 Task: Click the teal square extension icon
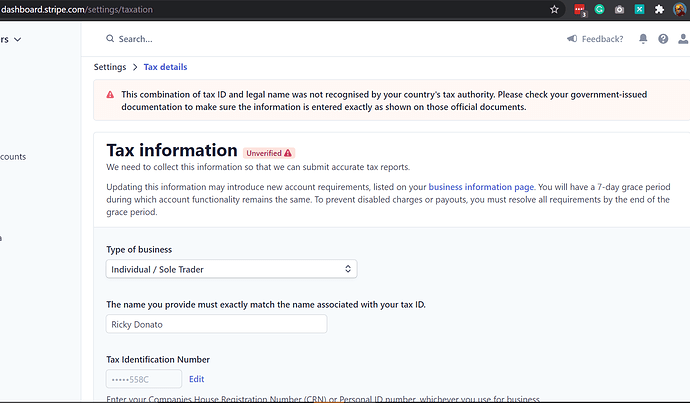pyautogui.click(x=638, y=9)
